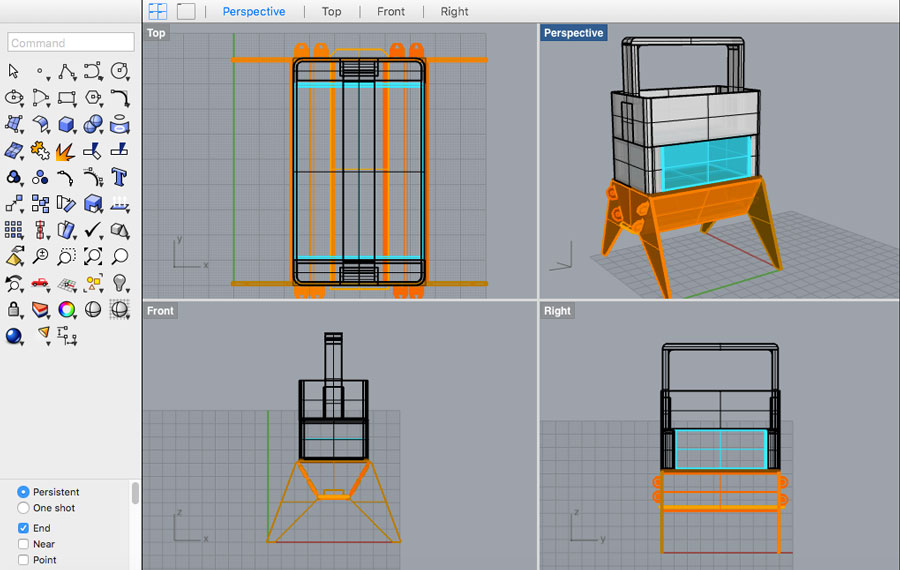Screen dimensions: 900x570
Task: Click the blue render sphere tool
Action: [x=13, y=336]
